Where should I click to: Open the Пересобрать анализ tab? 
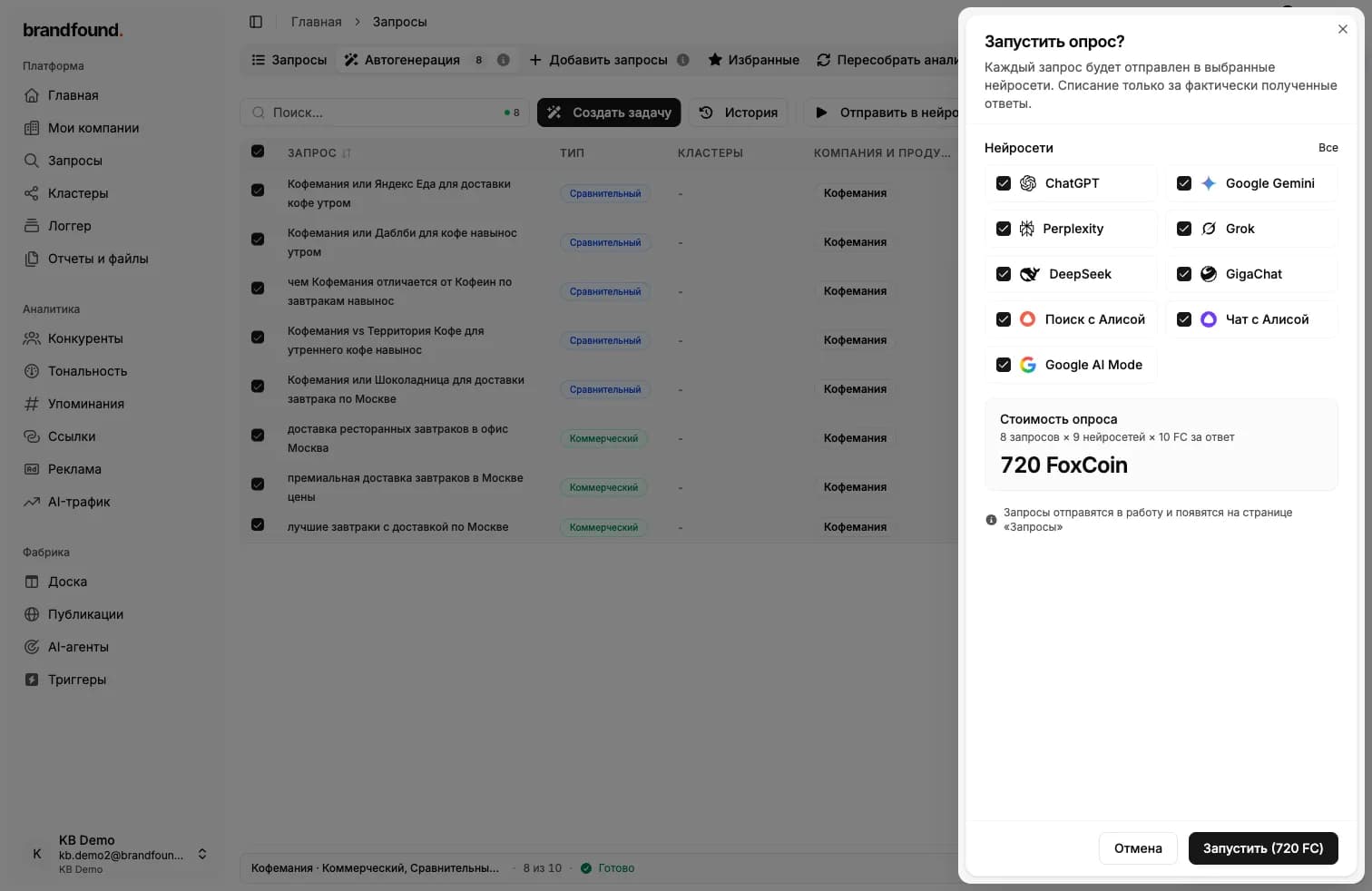887,60
